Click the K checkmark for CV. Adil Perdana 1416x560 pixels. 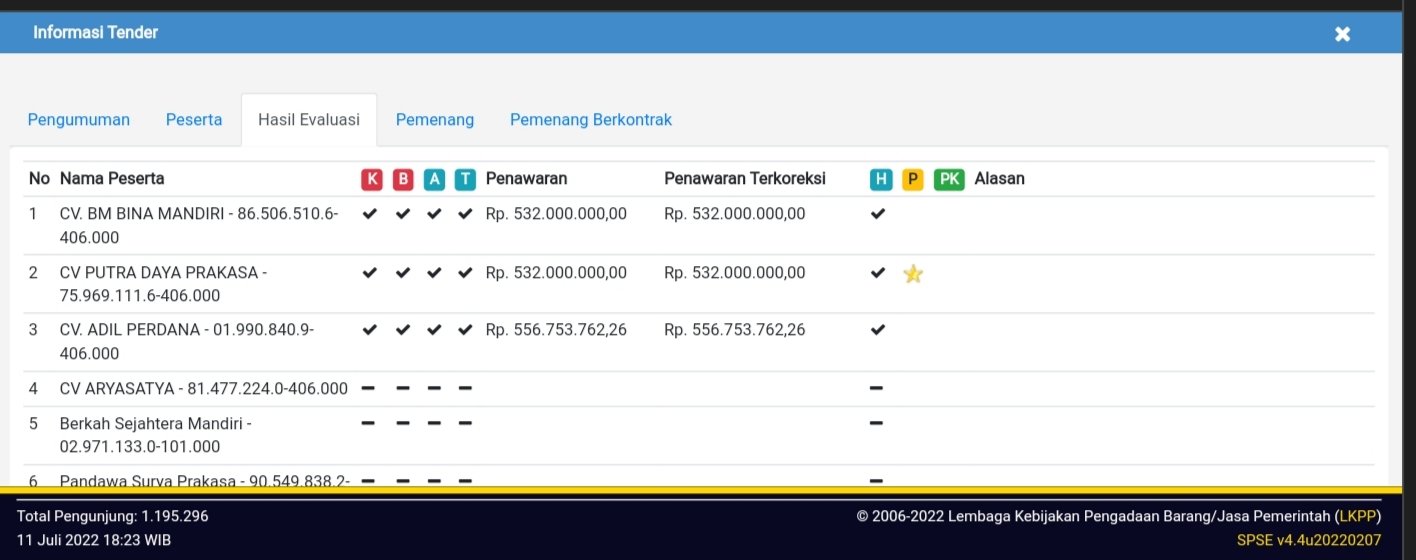[x=370, y=330]
